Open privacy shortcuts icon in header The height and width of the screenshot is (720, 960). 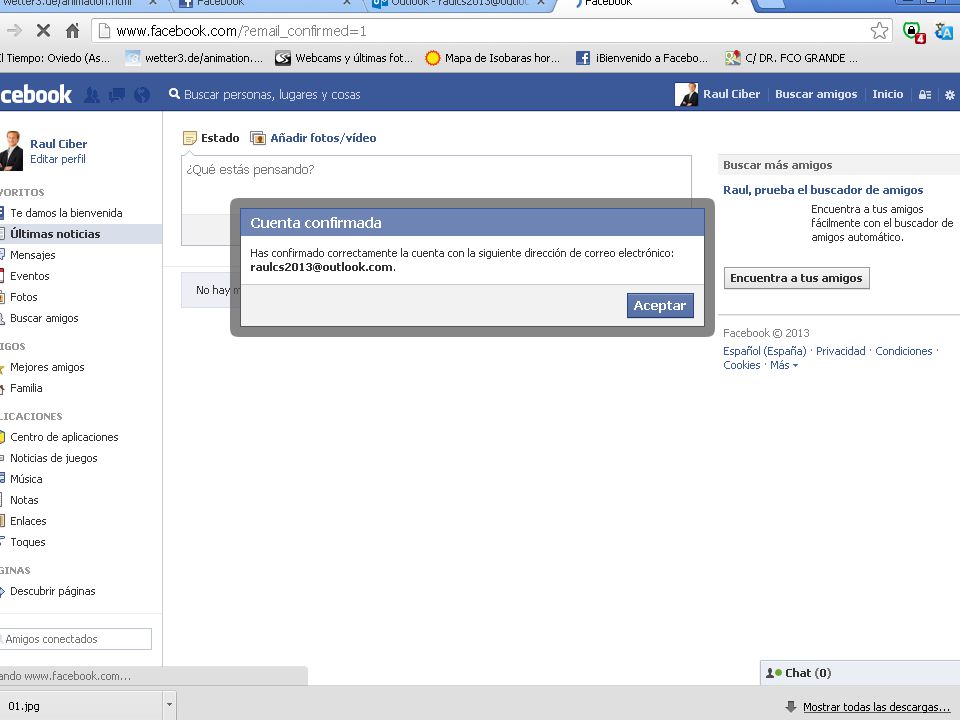click(925, 94)
